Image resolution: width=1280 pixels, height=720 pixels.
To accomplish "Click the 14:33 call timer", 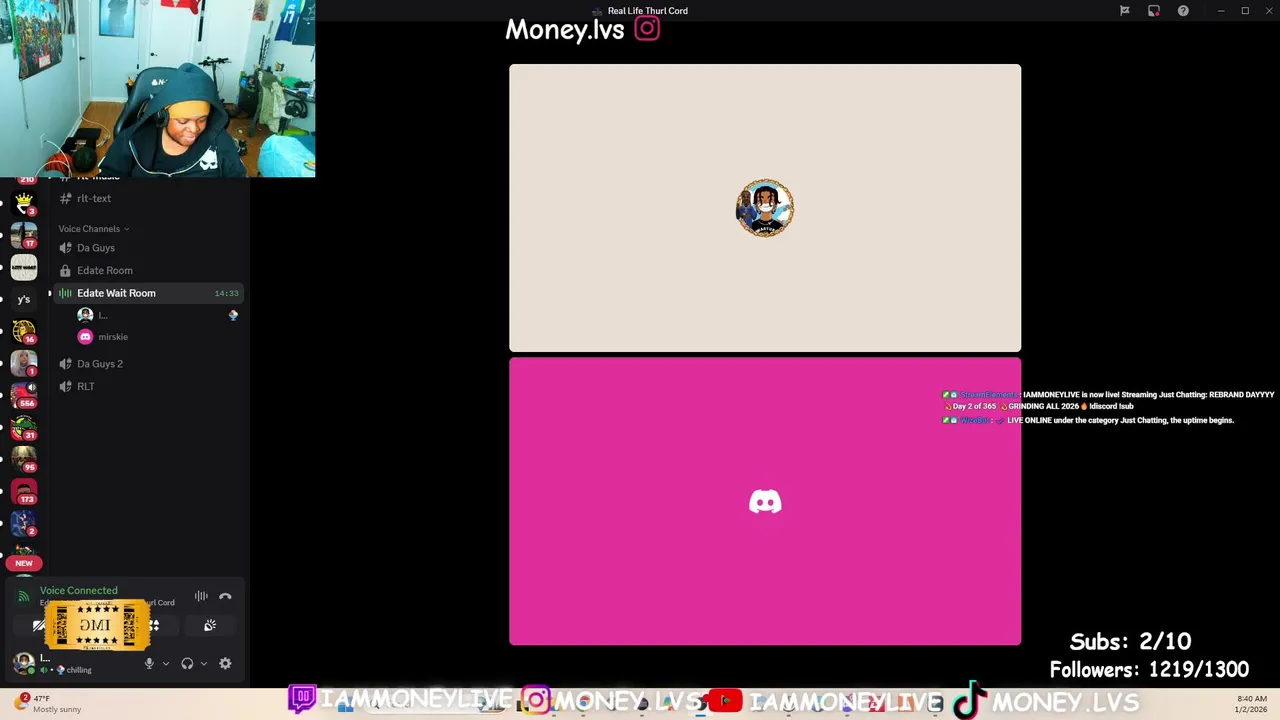I will point(226,293).
